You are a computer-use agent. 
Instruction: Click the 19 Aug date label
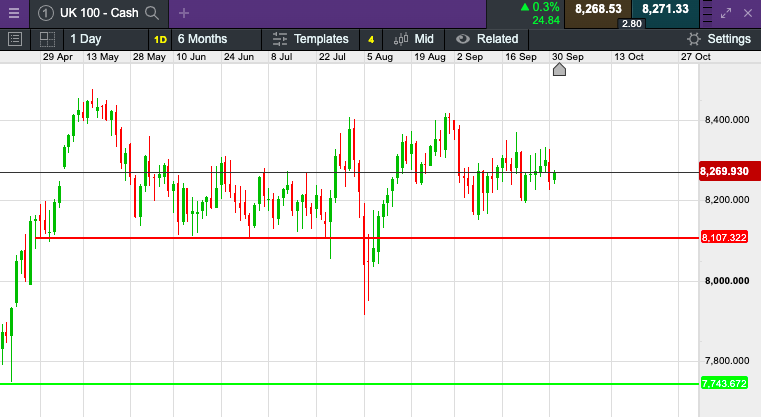click(430, 57)
